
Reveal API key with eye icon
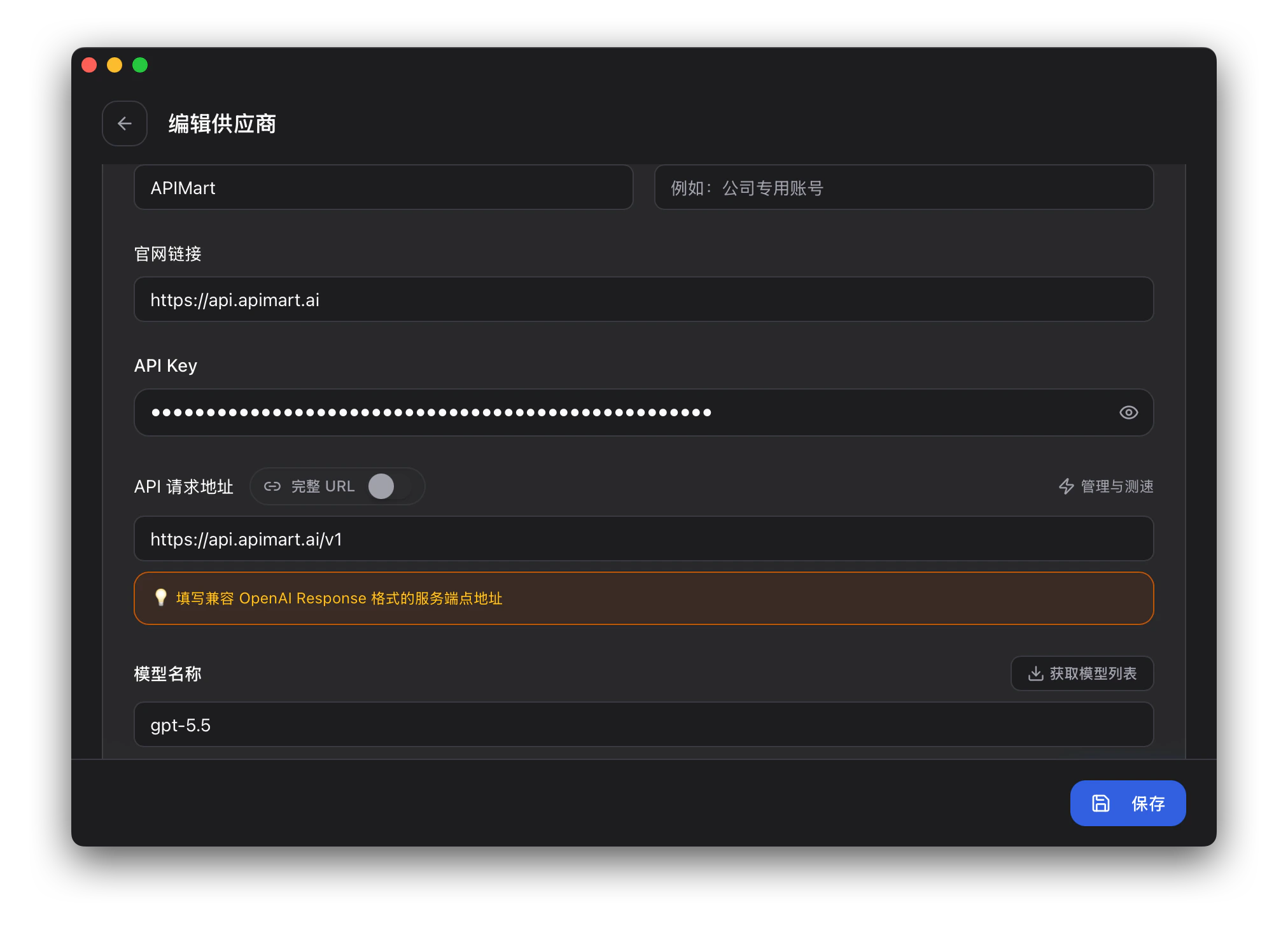[1128, 412]
